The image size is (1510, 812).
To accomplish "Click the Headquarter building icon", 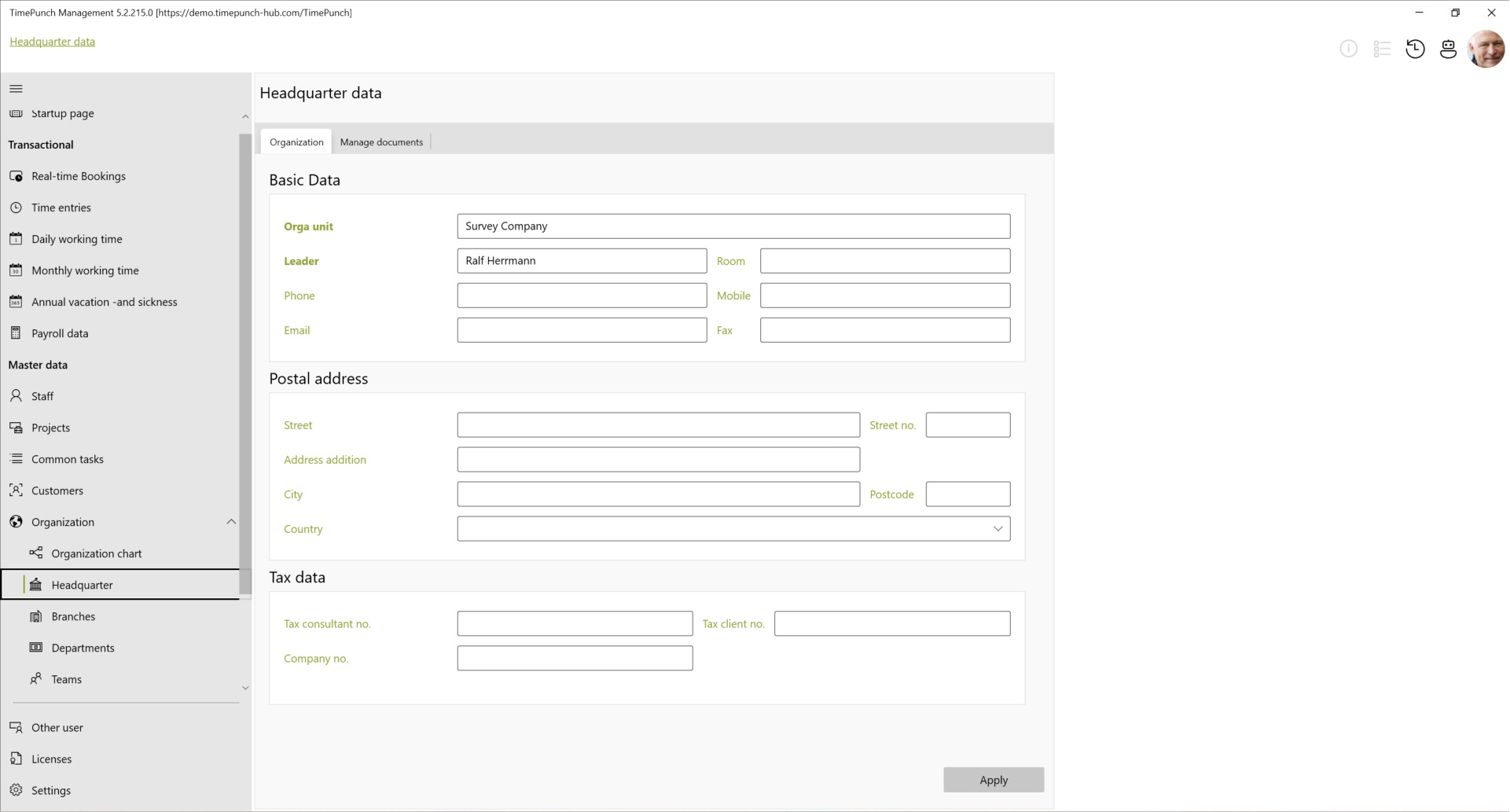I will (x=36, y=585).
